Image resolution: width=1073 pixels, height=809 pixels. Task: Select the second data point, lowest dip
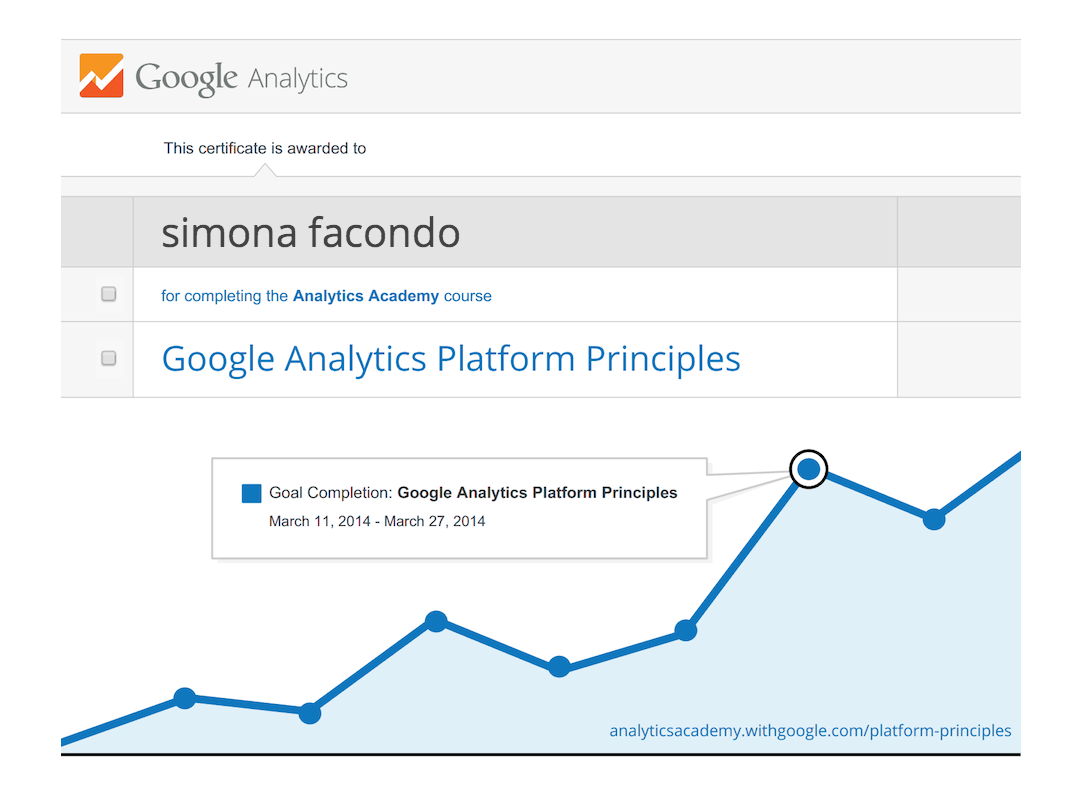coord(310,713)
